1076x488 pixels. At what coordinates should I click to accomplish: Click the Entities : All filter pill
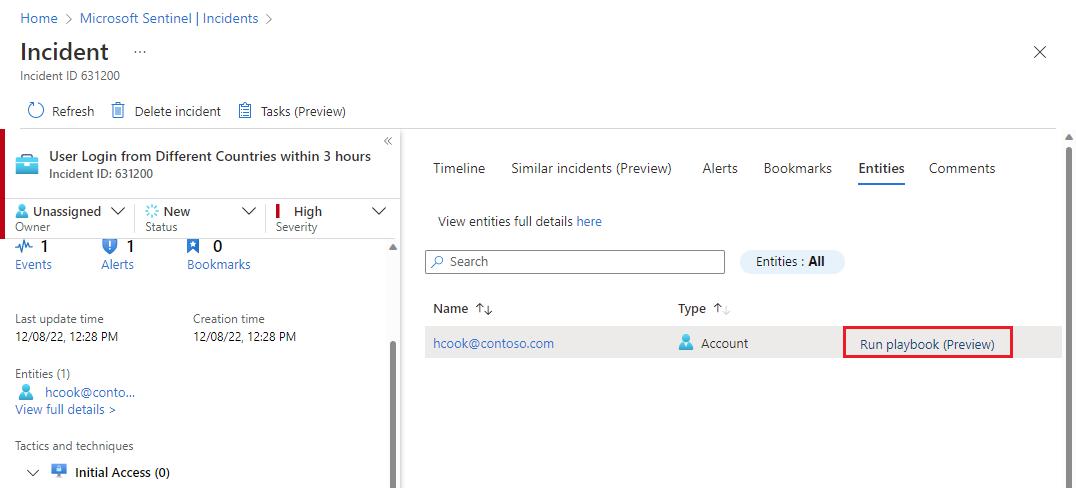pyautogui.click(x=791, y=262)
